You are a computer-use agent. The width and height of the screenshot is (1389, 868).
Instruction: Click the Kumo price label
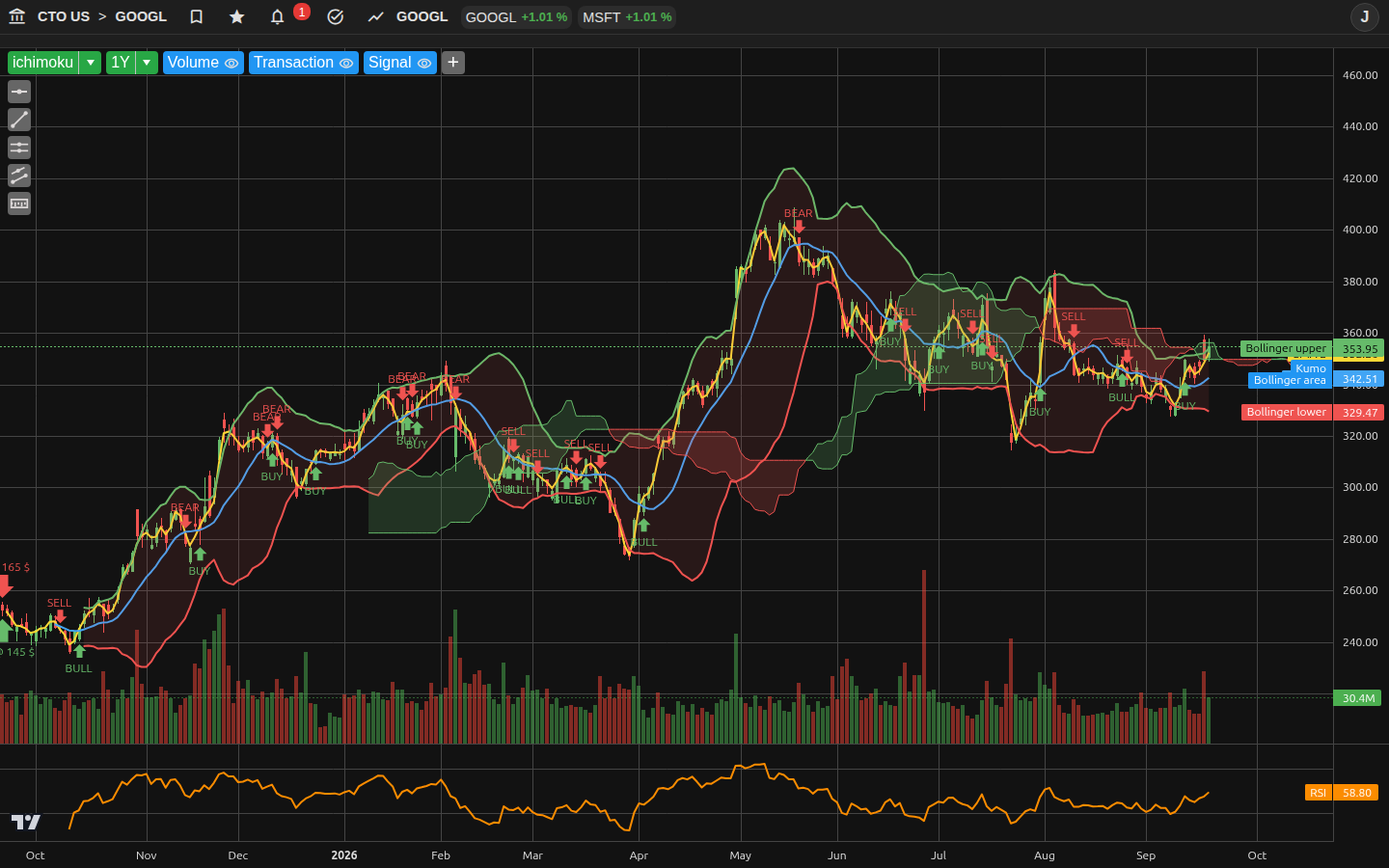1311,368
